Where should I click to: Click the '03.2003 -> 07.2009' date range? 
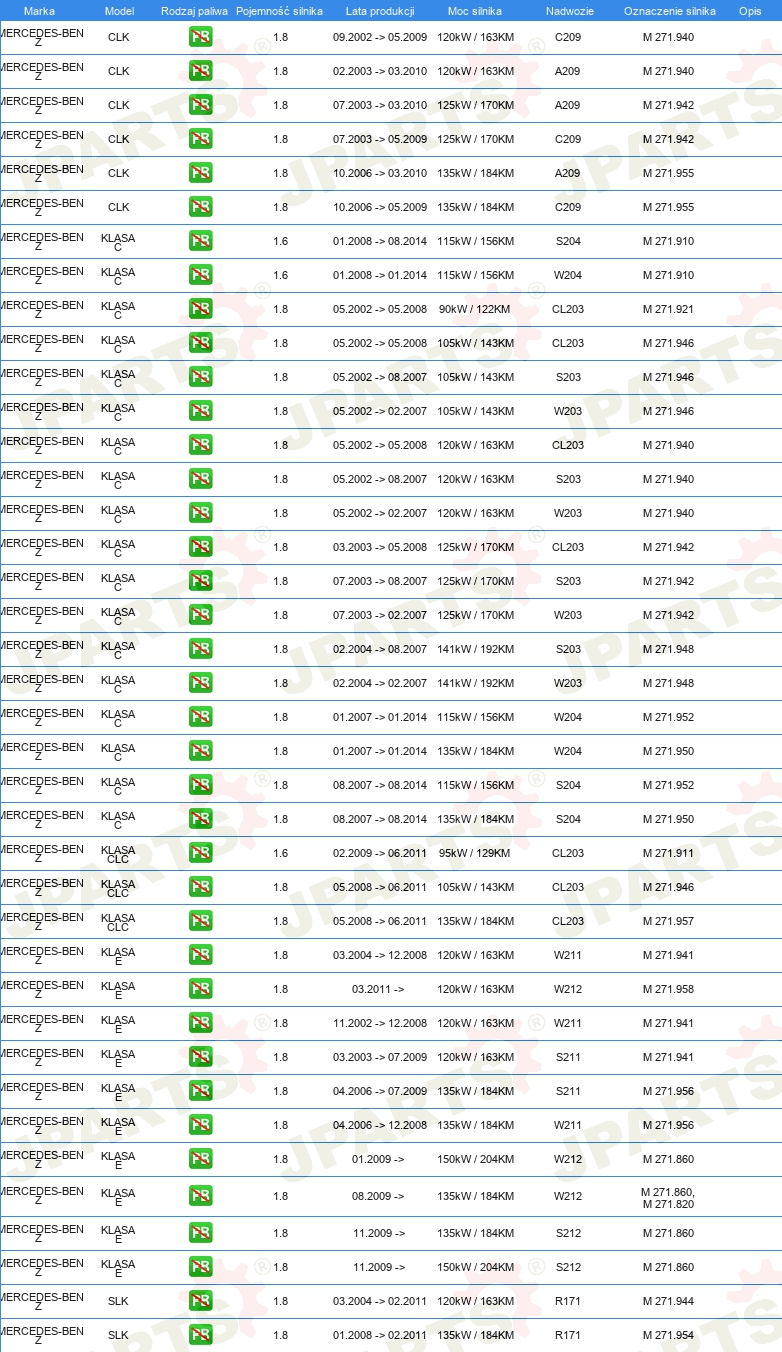pyautogui.click(x=380, y=1057)
